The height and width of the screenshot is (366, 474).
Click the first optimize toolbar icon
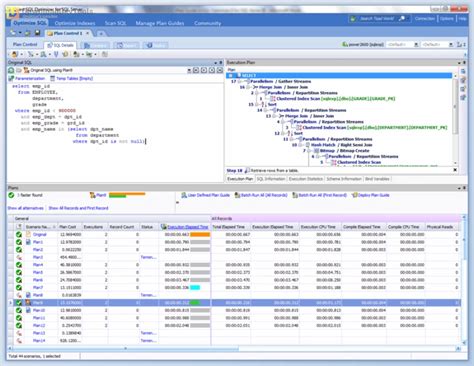pos(15,54)
